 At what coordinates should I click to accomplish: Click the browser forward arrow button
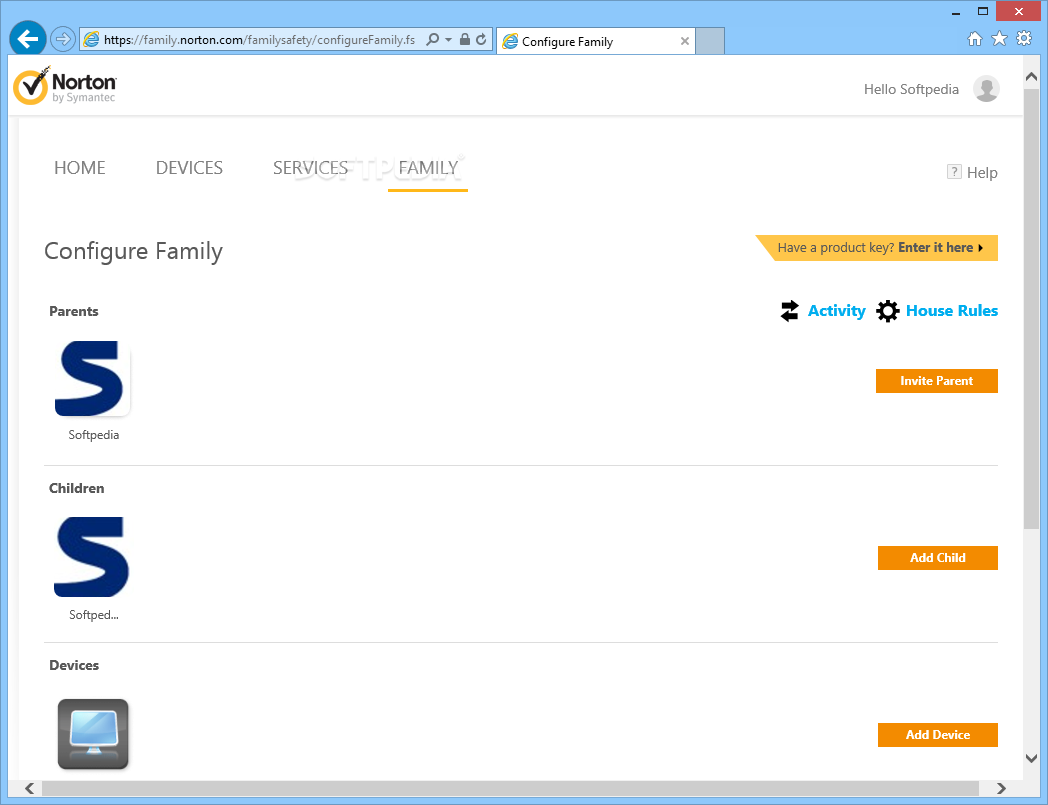click(x=63, y=39)
